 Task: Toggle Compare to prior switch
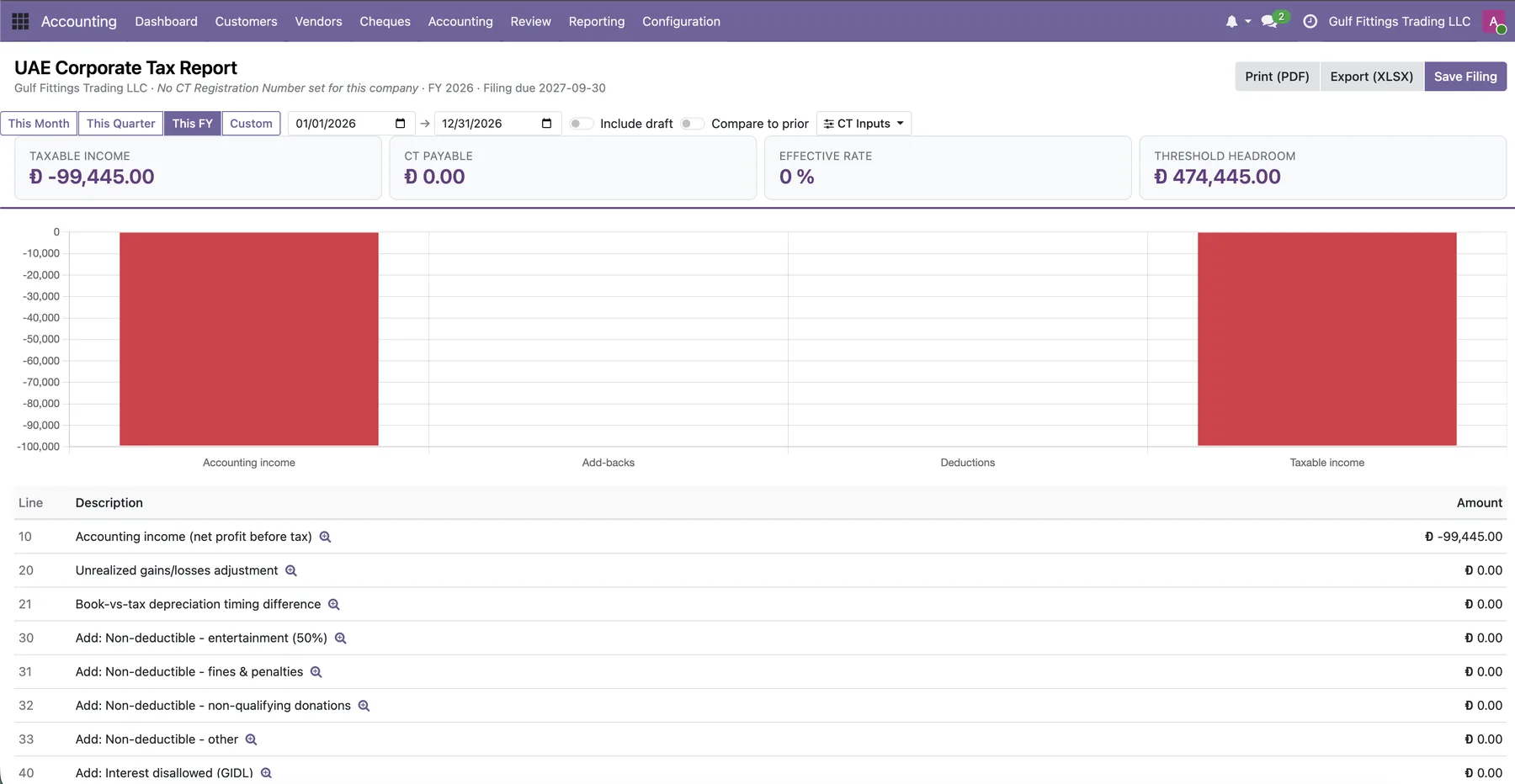[693, 124]
